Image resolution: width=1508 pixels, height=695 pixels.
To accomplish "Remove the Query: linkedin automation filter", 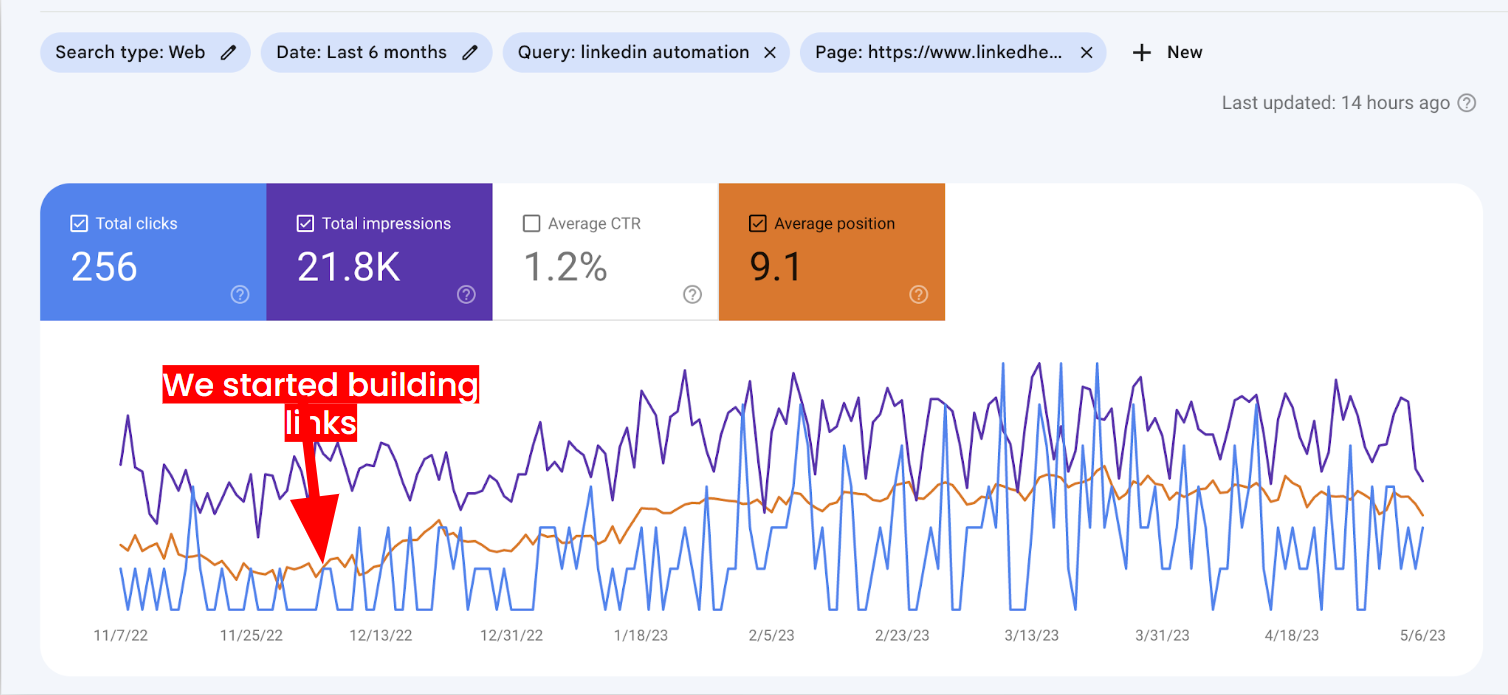I will click(x=770, y=53).
